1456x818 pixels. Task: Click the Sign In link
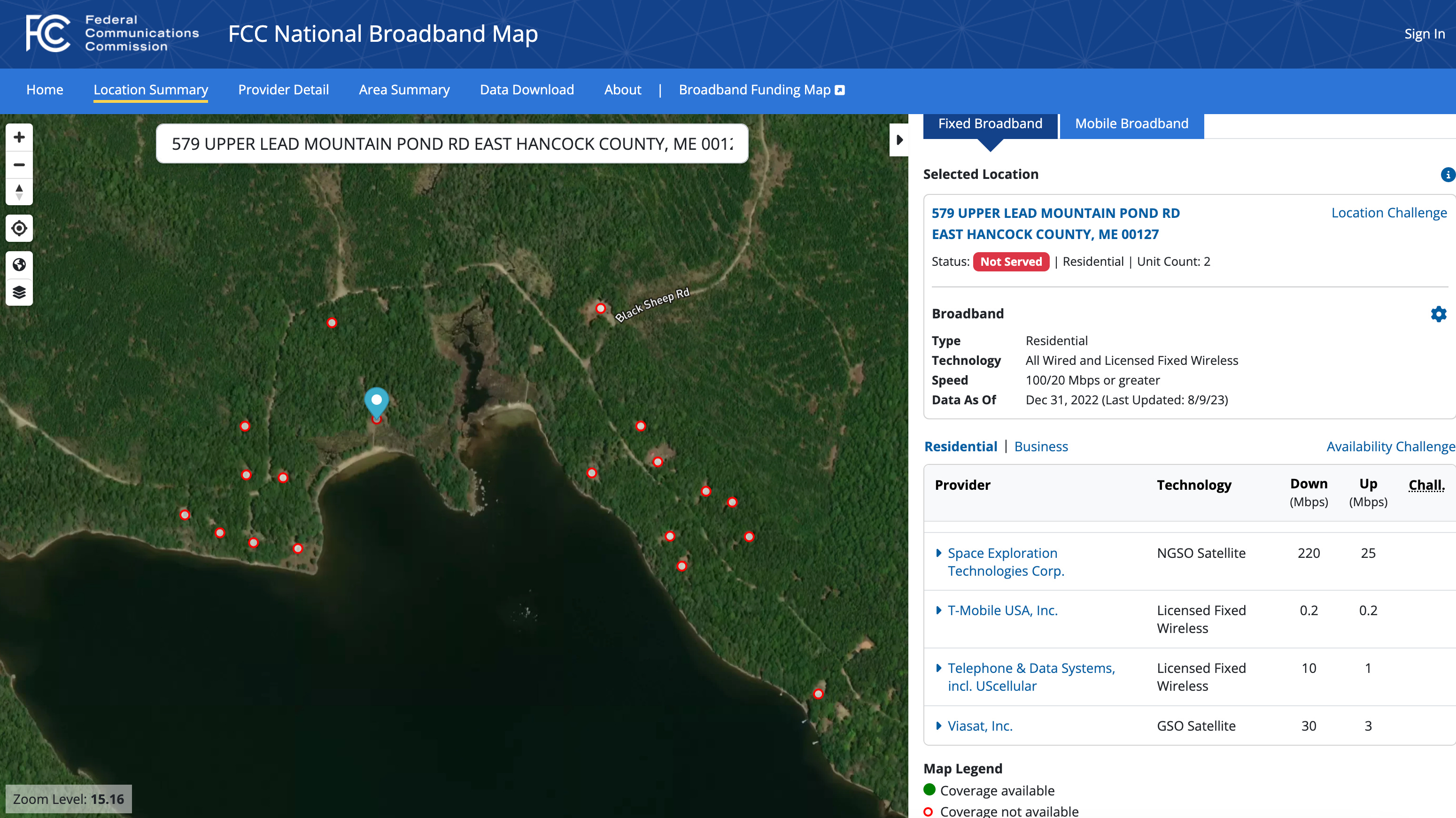(x=1425, y=34)
